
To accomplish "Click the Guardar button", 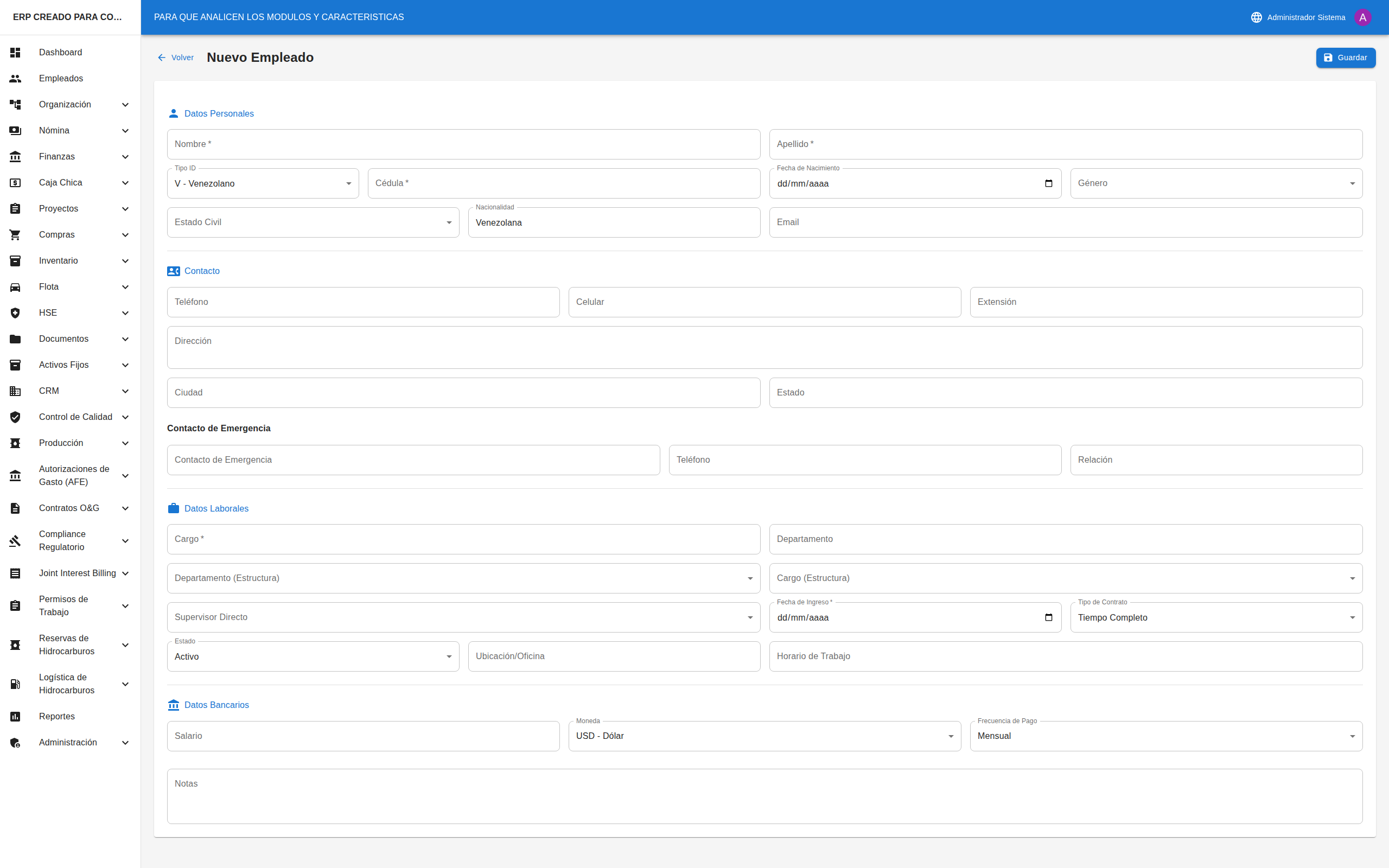I will (1345, 58).
